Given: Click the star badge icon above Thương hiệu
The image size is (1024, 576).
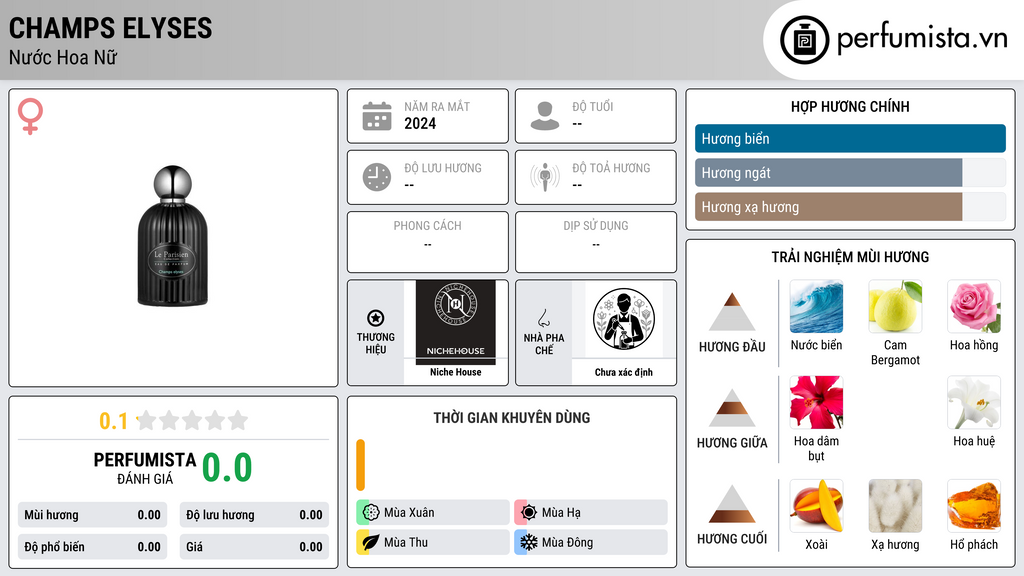Looking at the screenshot, I should coord(376,318).
